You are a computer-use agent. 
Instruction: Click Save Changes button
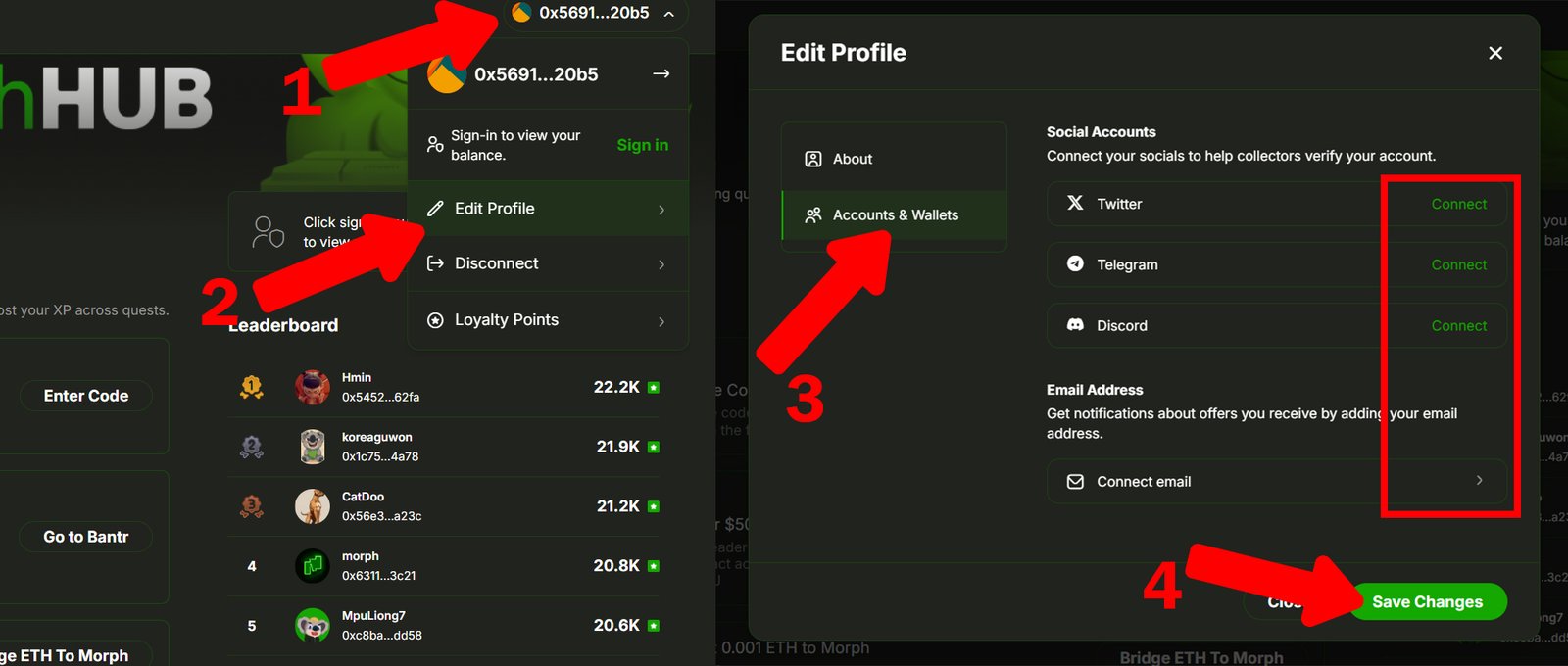(1427, 601)
